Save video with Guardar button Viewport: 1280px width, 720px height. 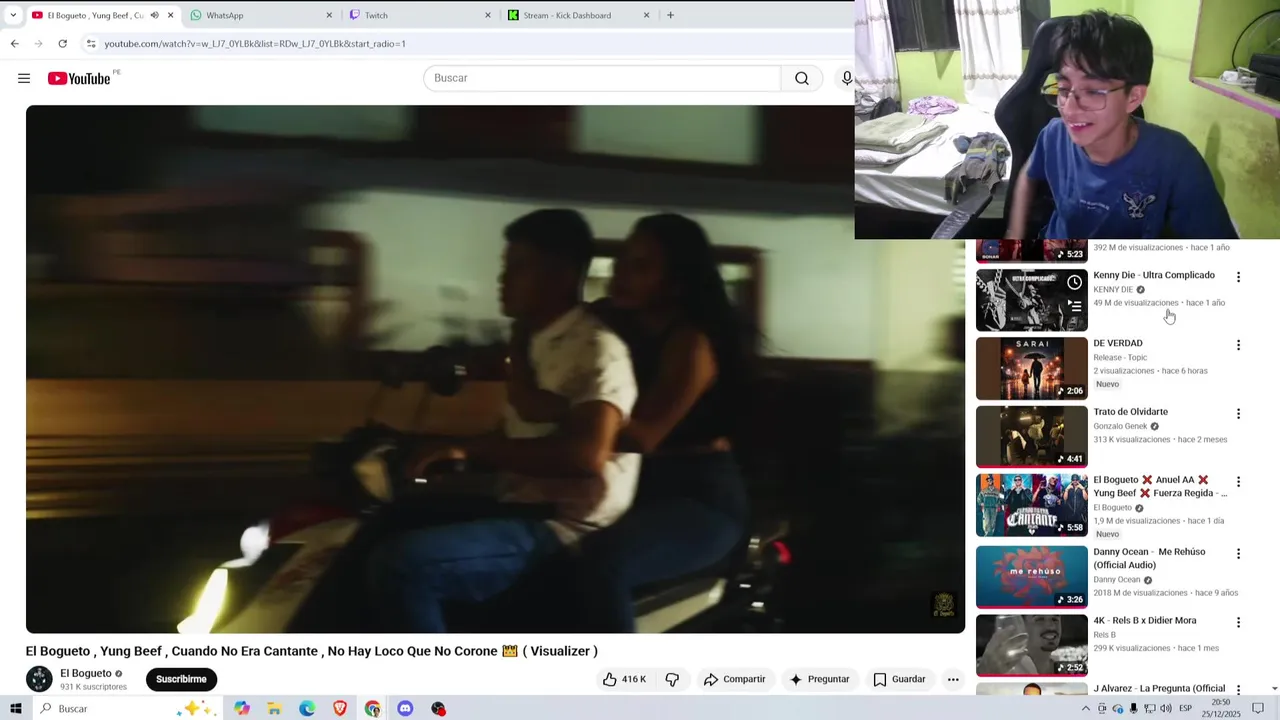(899, 679)
